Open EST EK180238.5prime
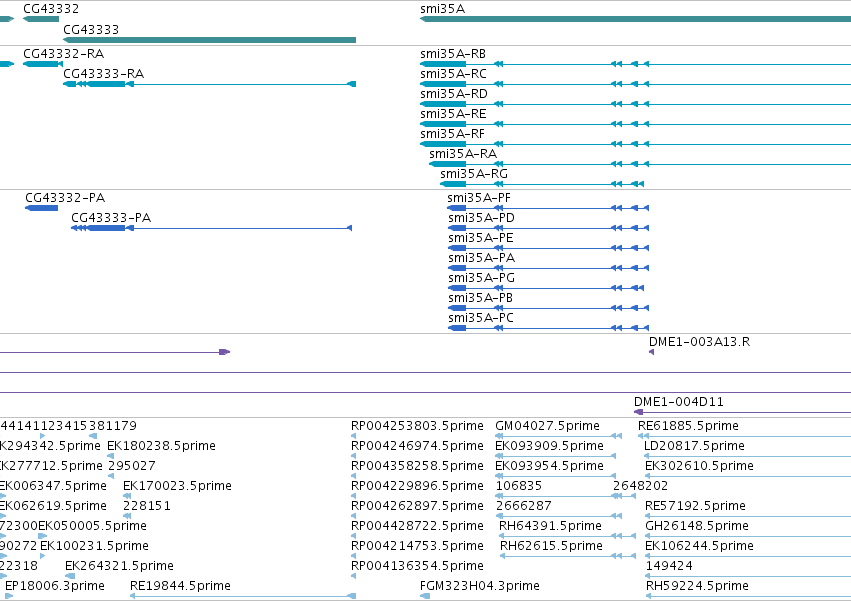 [161, 446]
